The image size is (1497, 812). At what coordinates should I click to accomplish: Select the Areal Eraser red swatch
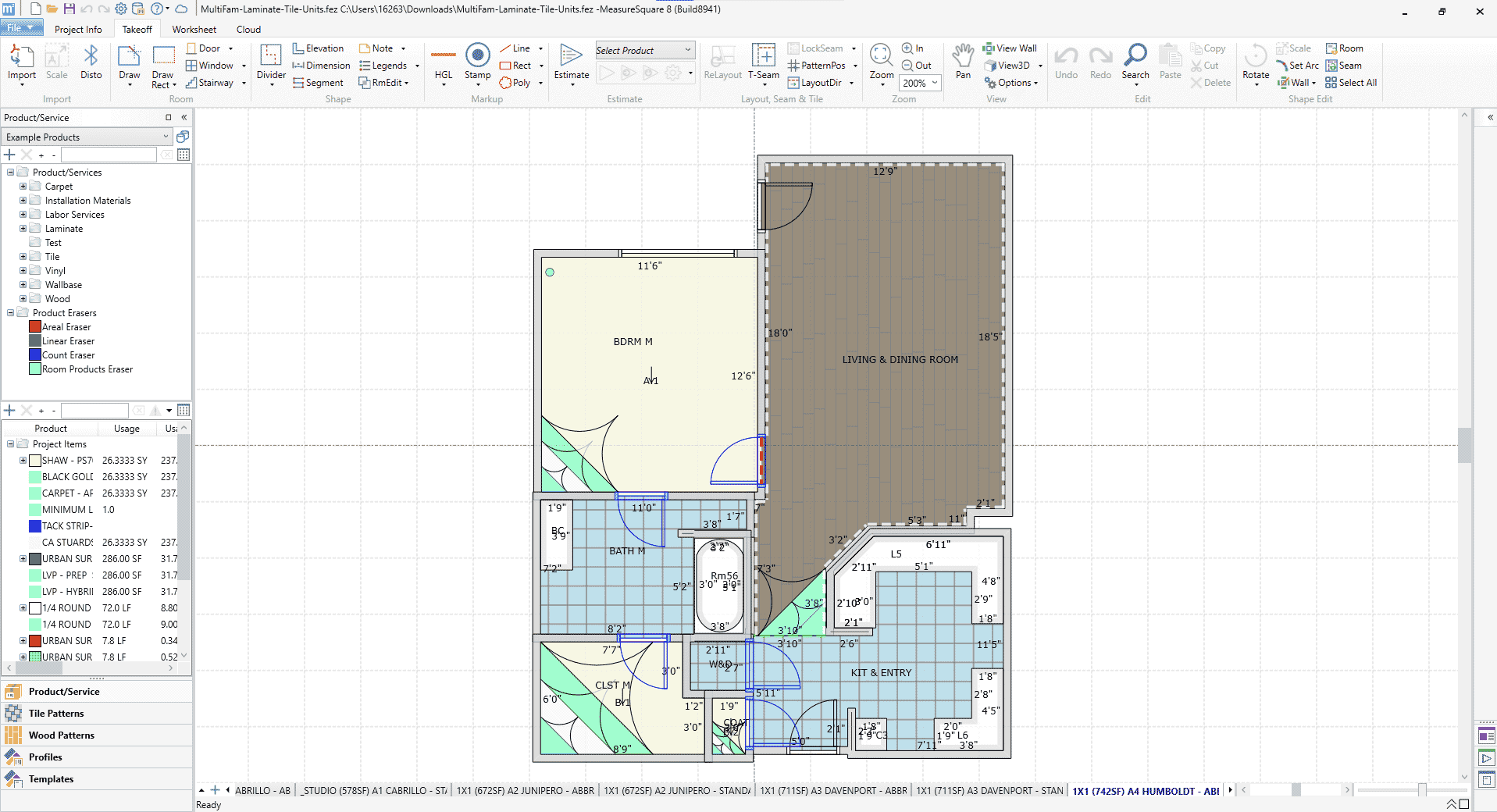(x=35, y=327)
